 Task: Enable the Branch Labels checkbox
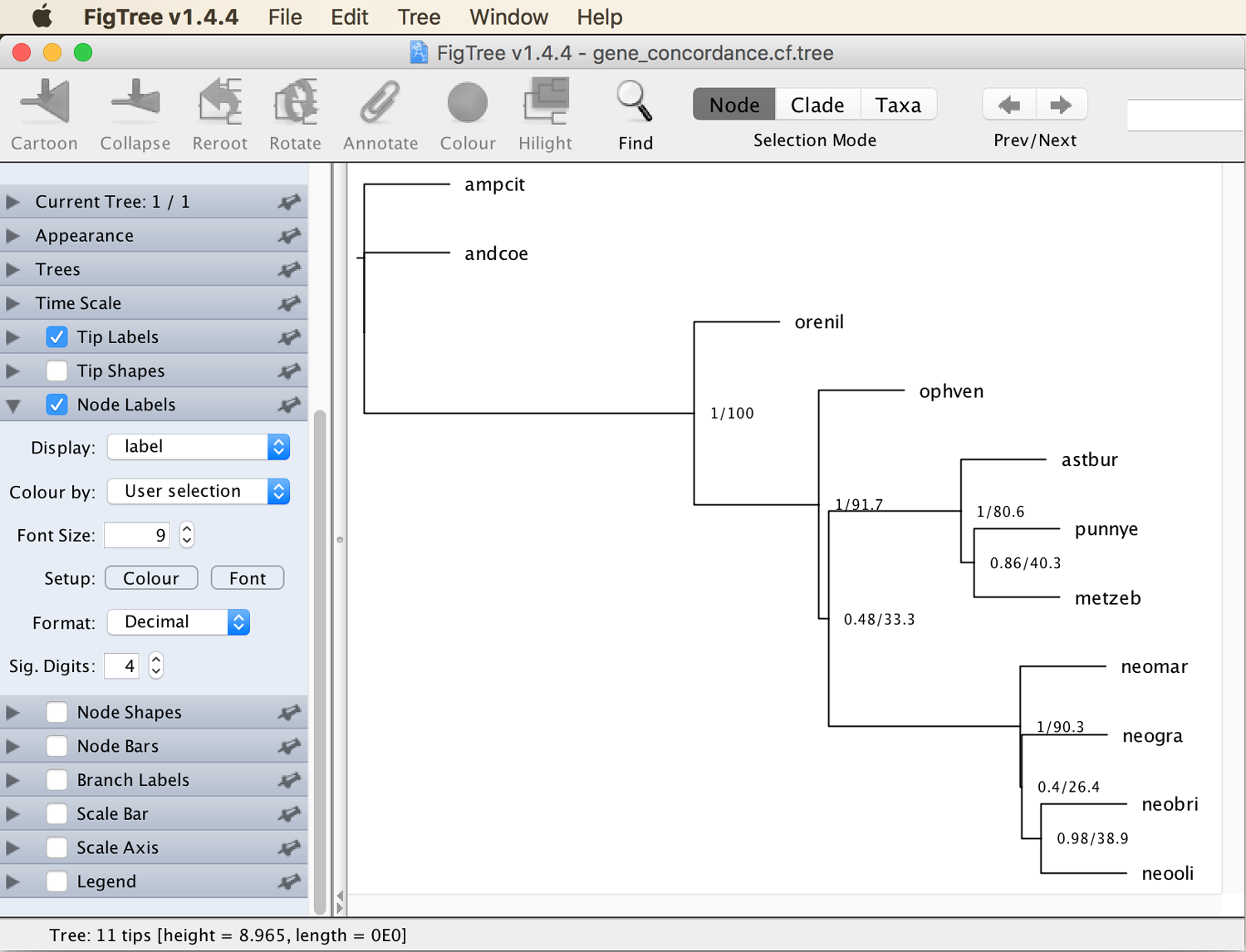point(56,780)
